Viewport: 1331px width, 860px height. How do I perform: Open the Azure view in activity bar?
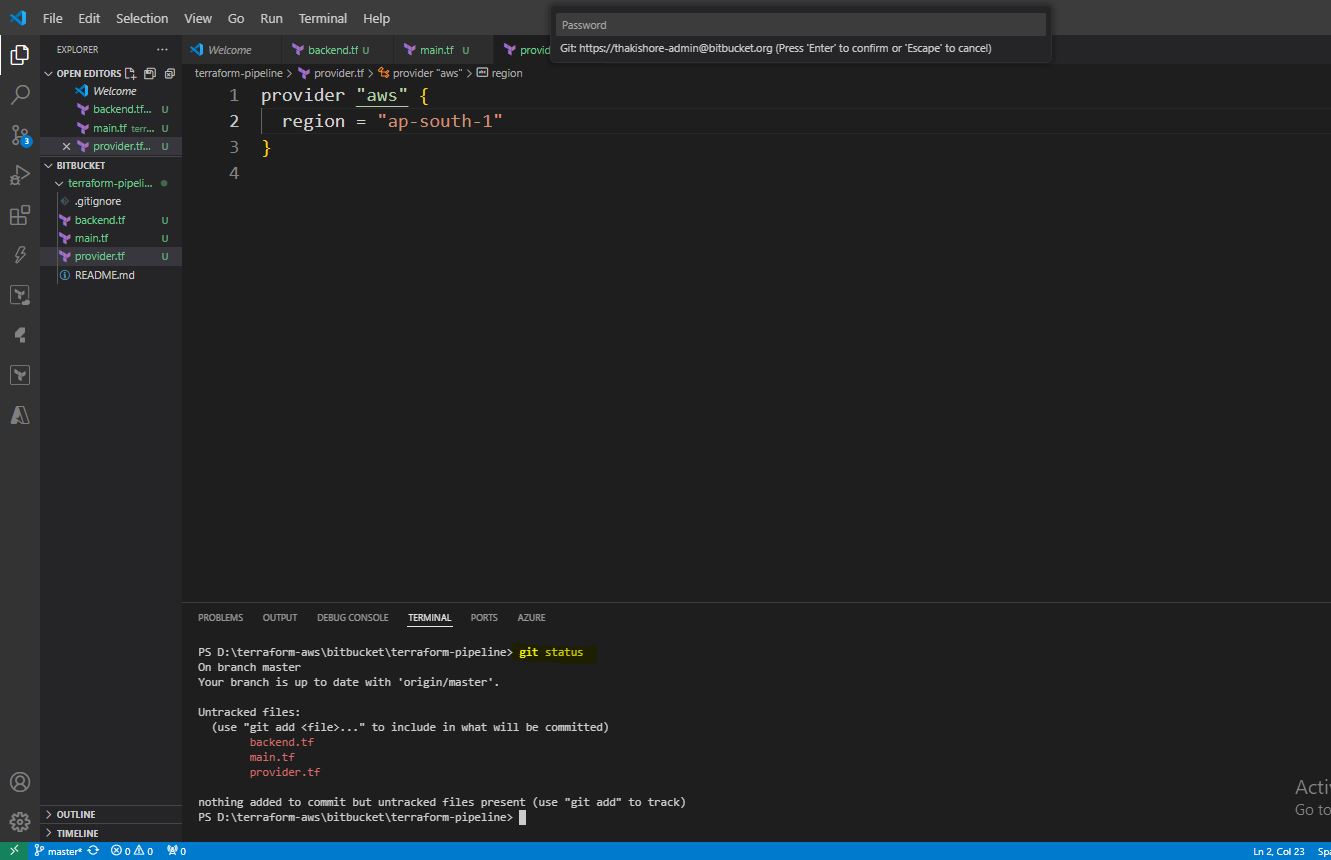(19, 415)
